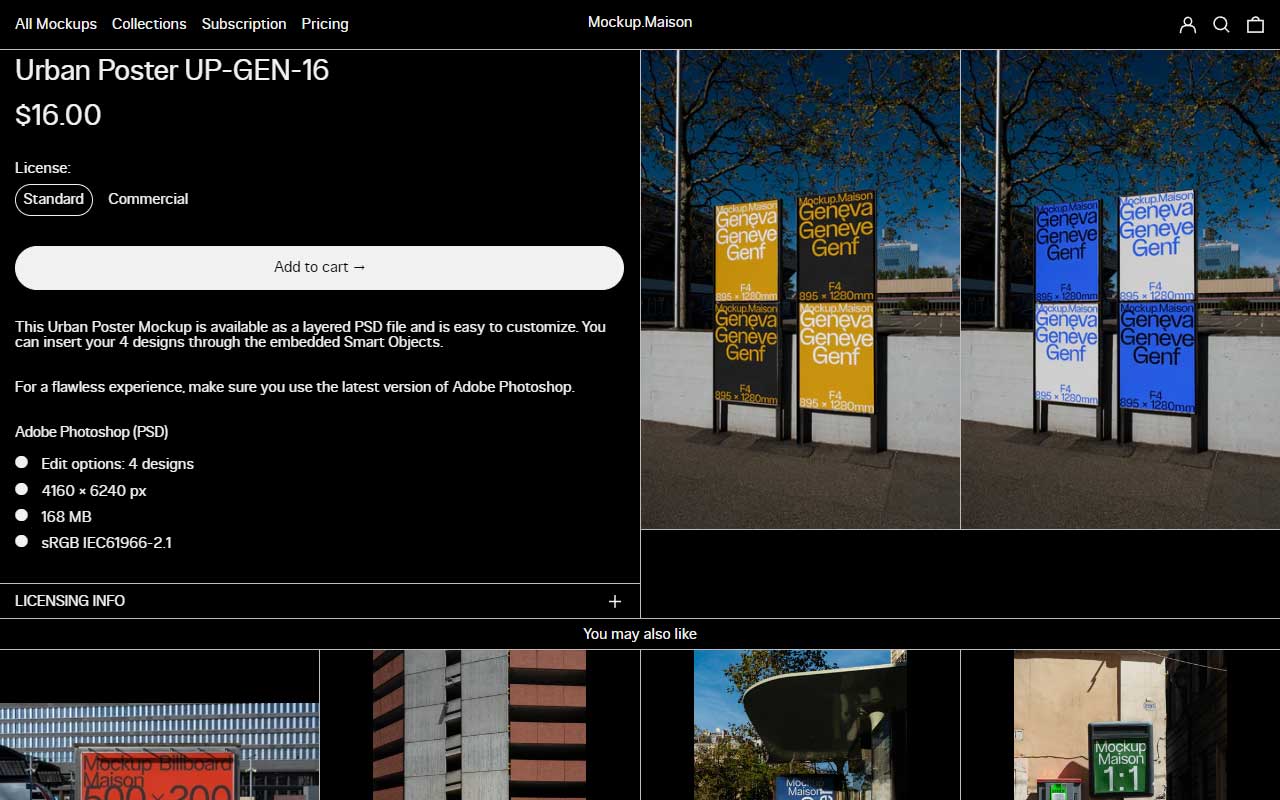View the Pricing page
1280x800 pixels.
click(x=324, y=24)
